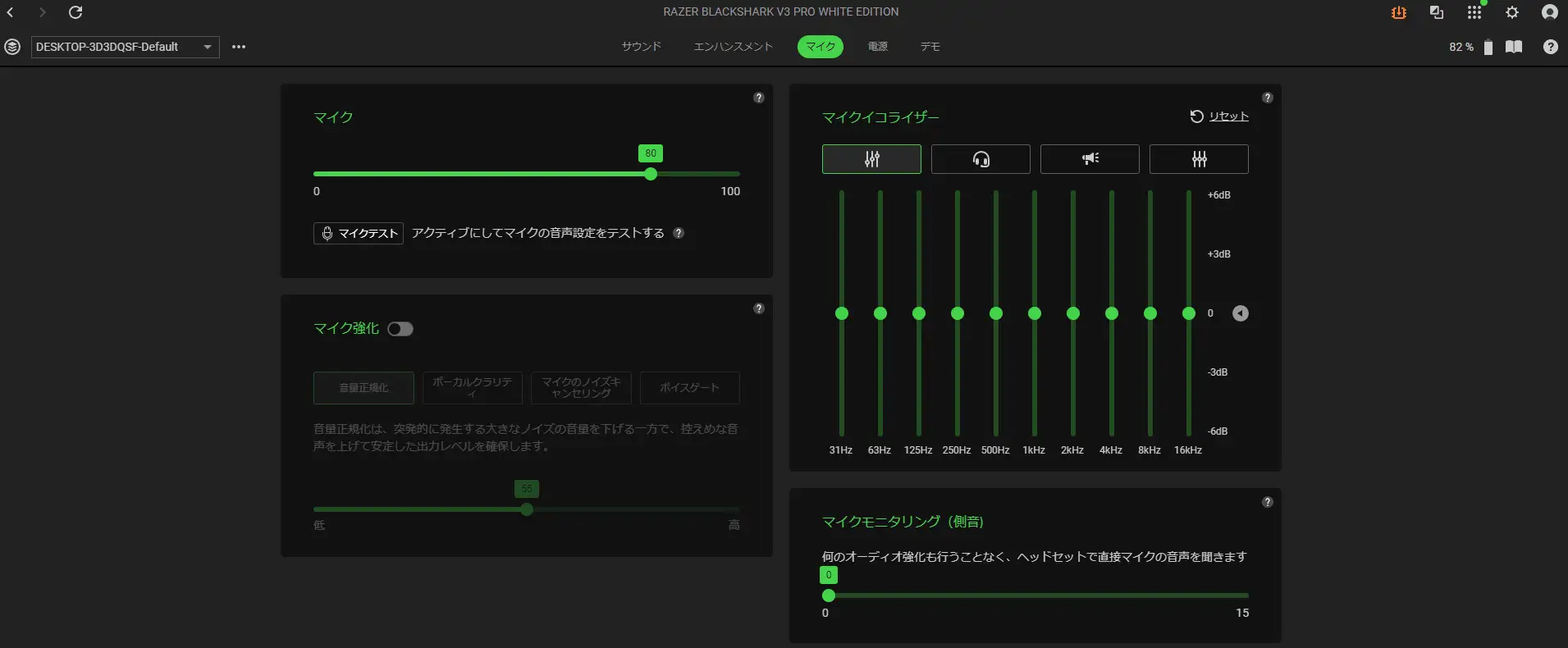Open the window switcher icon
The image size is (1568, 648).
[x=1437, y=12]
